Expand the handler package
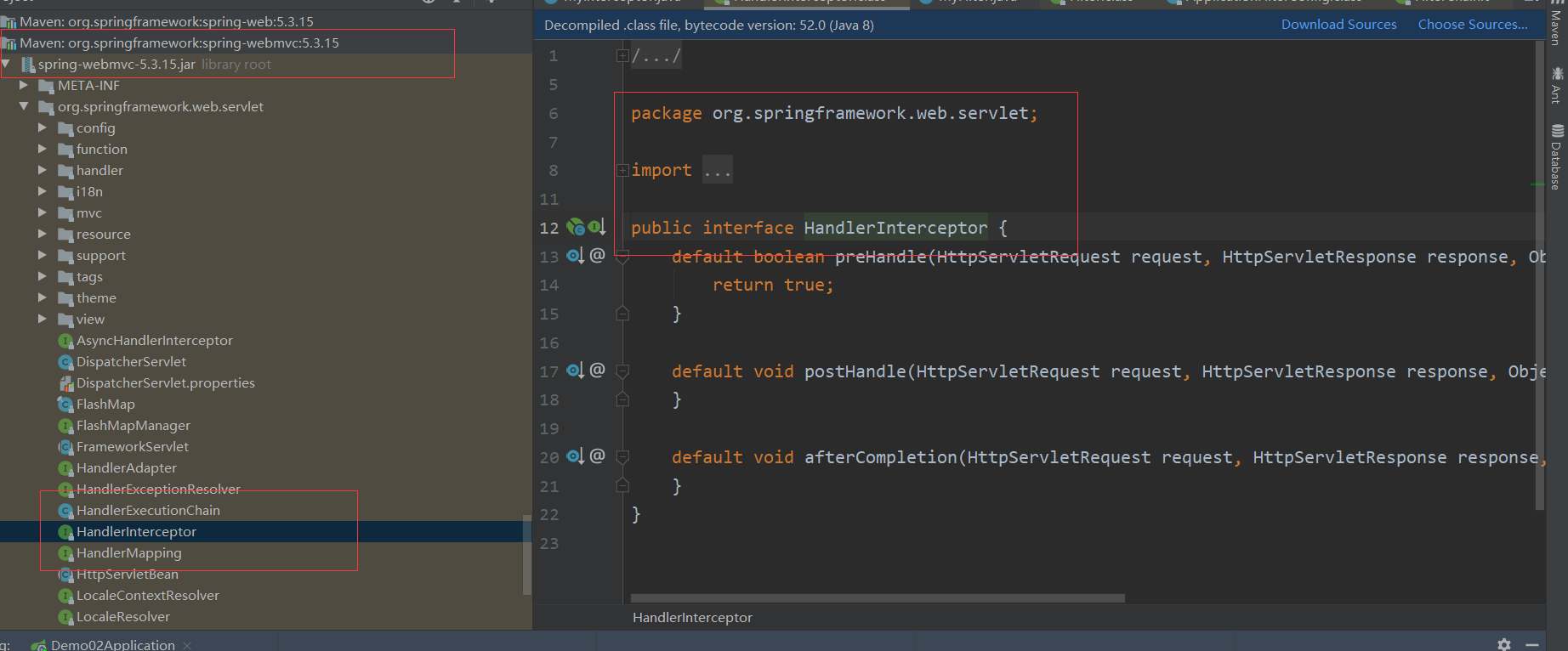This screenshot has height=651, width=1568. click(x=43, y=170)
